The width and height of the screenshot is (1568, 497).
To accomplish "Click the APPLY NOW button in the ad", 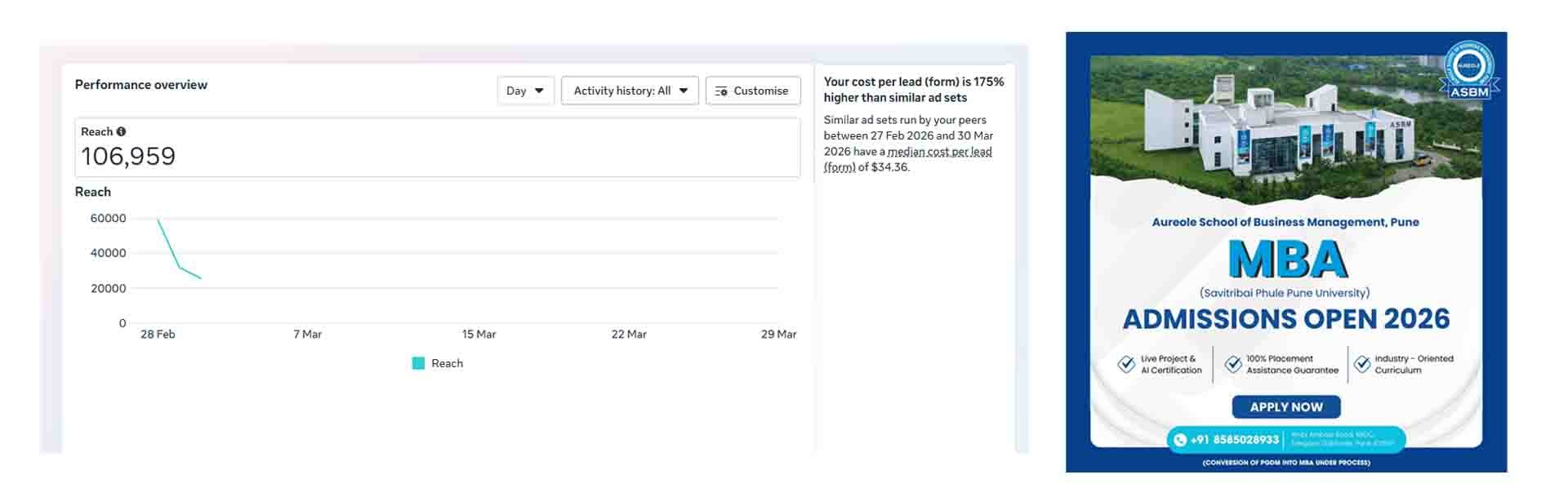I will click(1286, 406).
